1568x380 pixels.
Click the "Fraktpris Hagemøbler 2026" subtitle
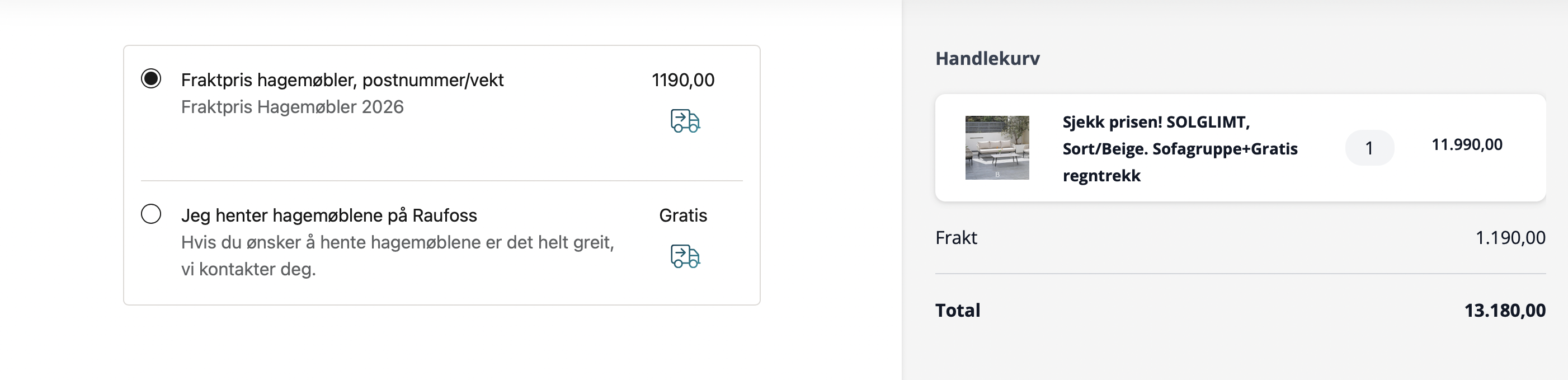[292, 106]
